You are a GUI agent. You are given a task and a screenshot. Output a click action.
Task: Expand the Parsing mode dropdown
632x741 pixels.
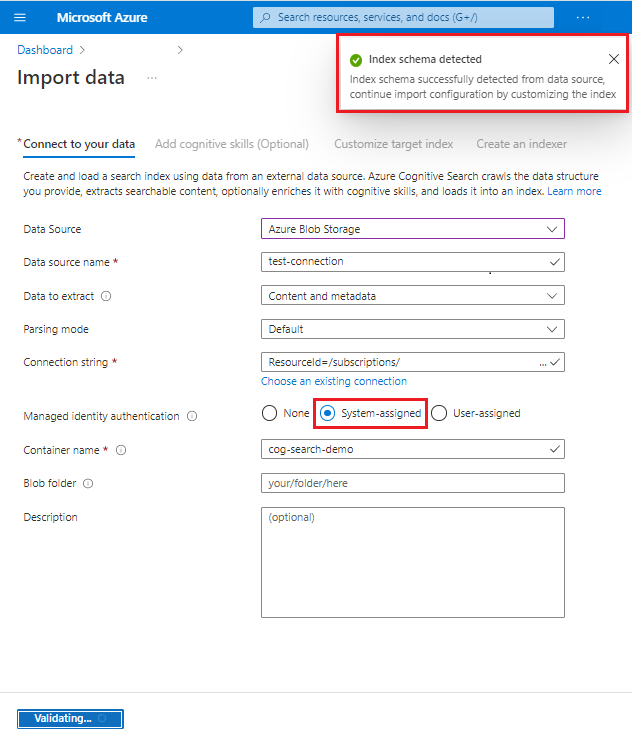pyautogui.click(x=412, y=329)
